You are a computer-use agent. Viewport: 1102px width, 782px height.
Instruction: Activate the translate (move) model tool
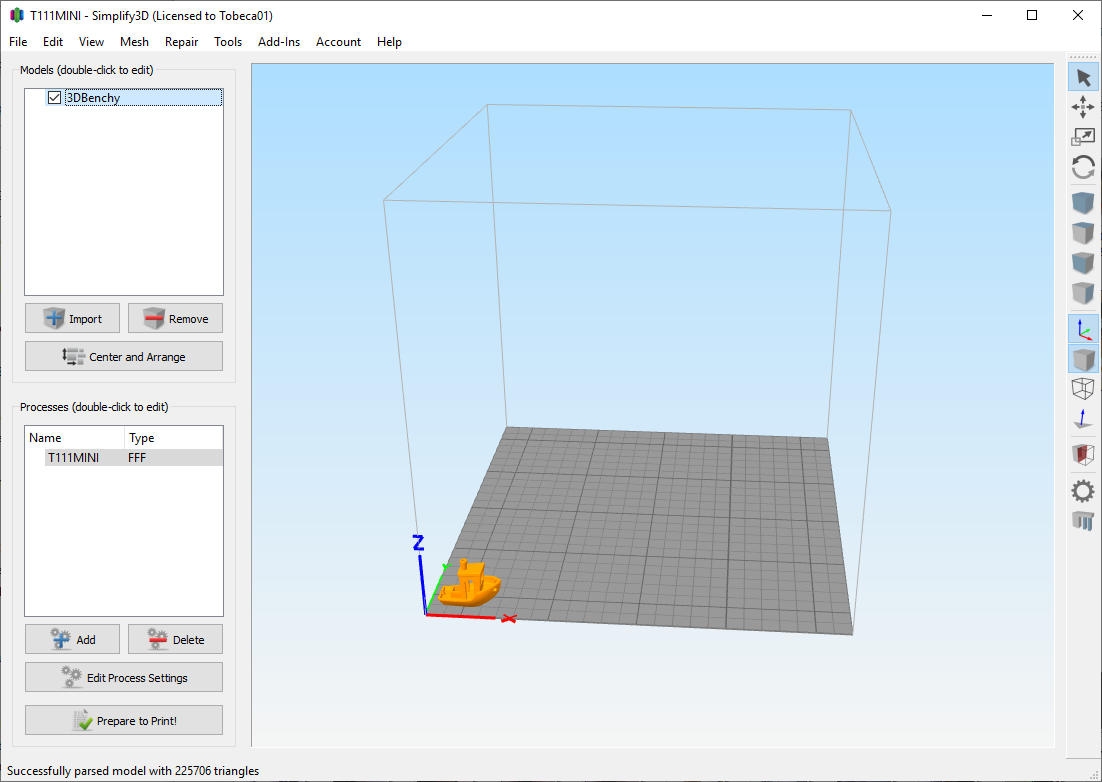click(1083, 107)
